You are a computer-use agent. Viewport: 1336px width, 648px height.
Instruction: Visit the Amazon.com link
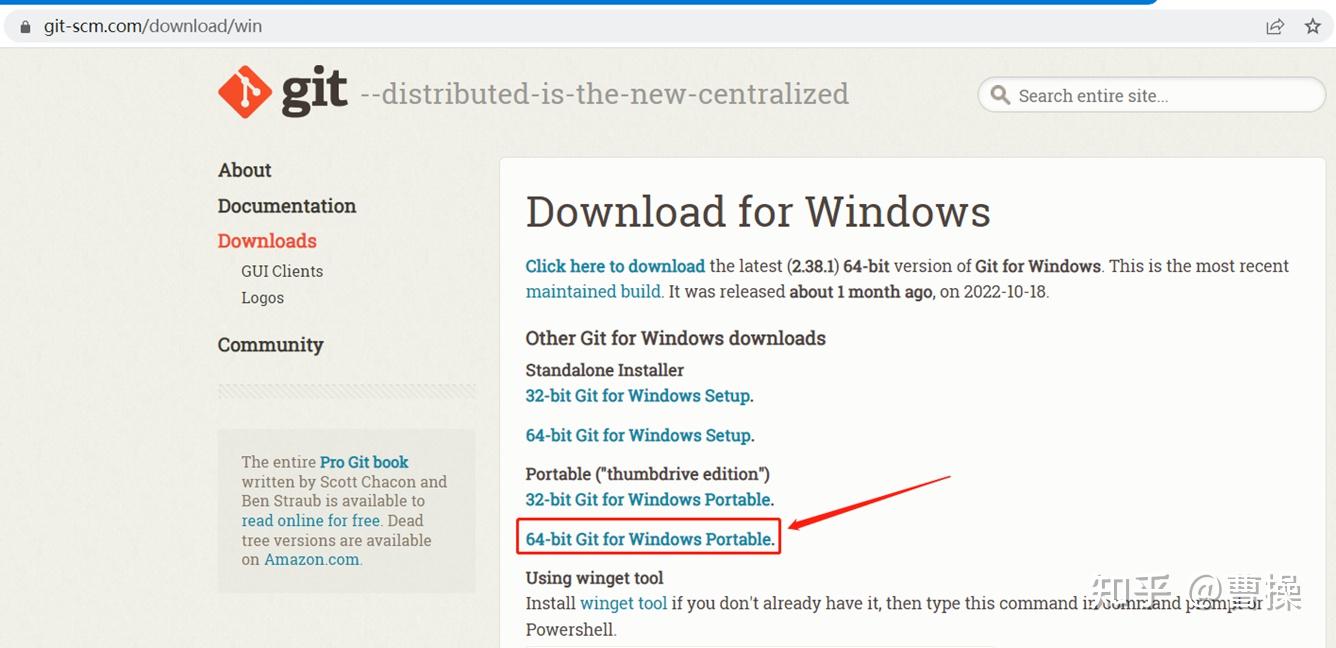click(x=311, y=559)
